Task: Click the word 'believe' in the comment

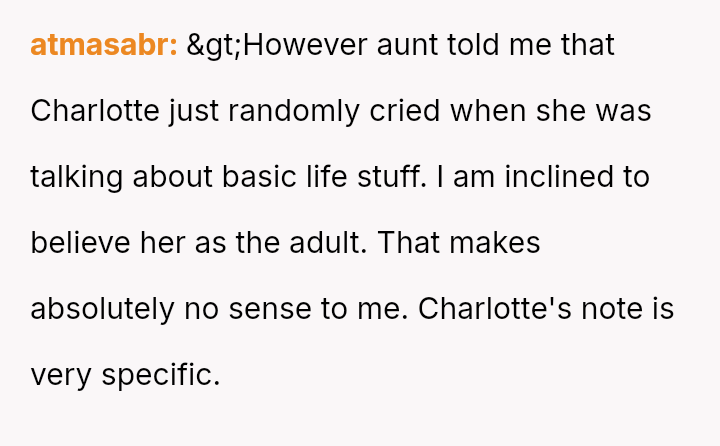Action: [80, 243]
